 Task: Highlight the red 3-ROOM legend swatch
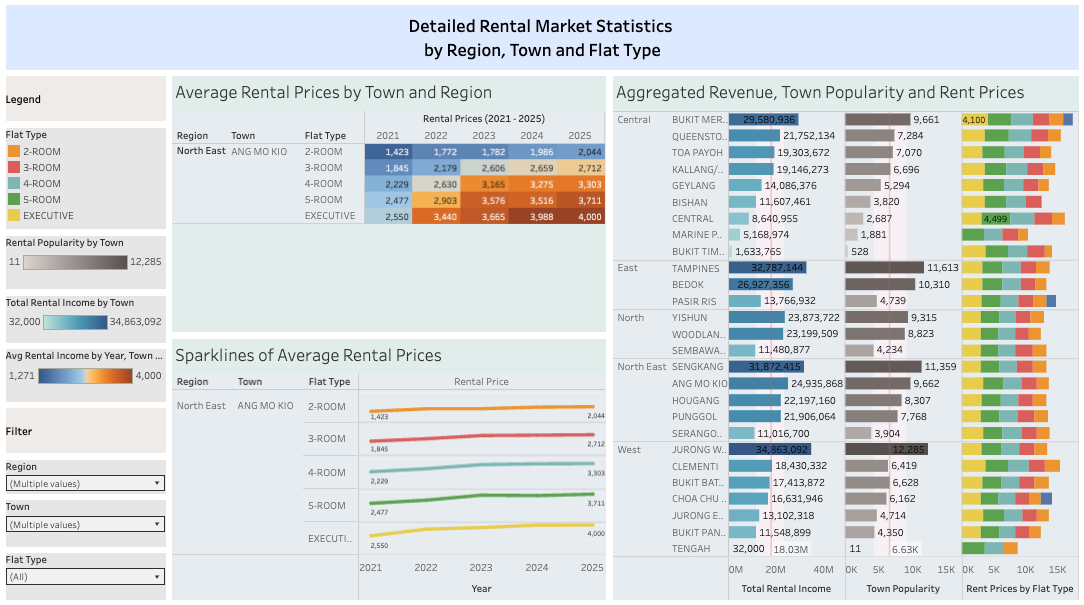click(x=13, y=167)
